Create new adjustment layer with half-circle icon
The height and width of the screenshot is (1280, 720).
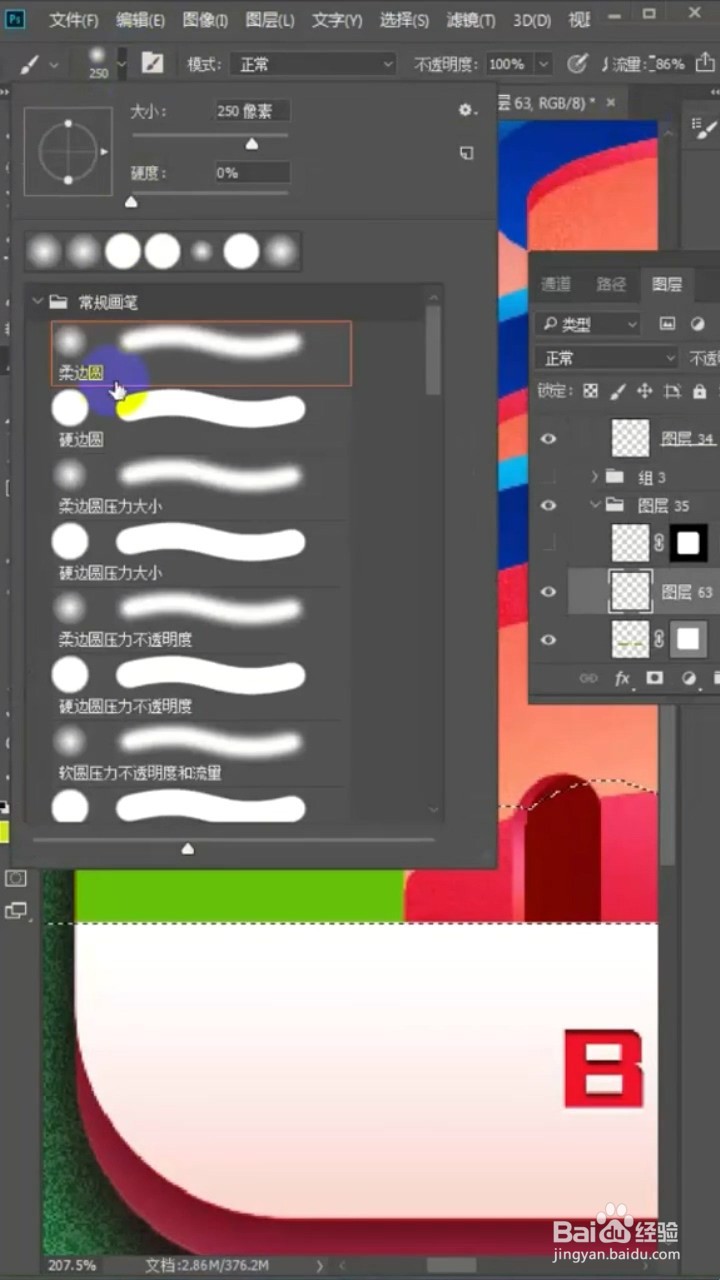(688, 678)
